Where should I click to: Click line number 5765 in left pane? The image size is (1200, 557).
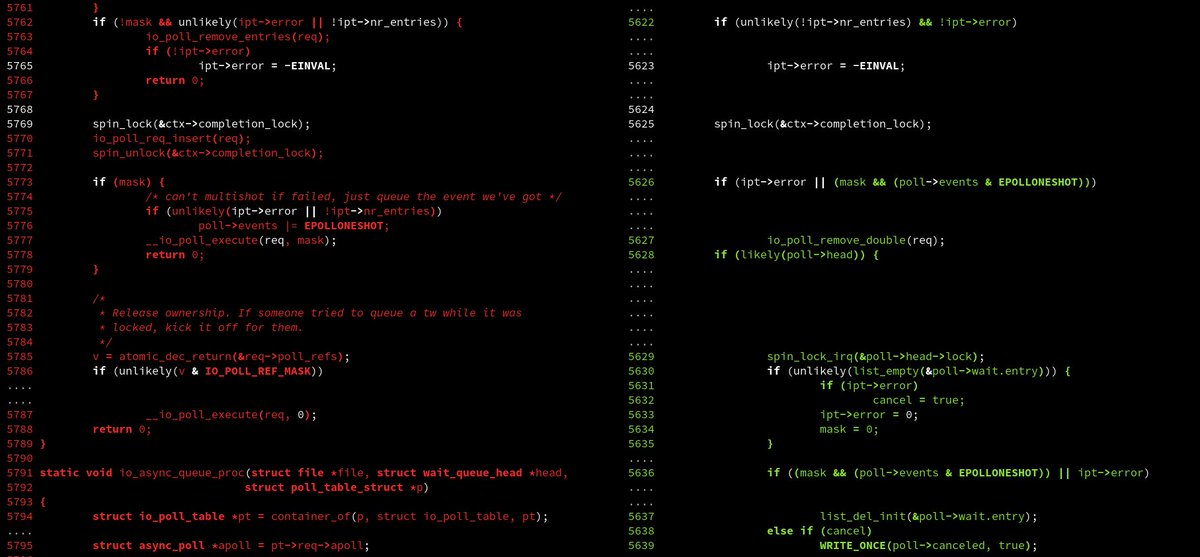pyautogui.click(x=19, y=65)
